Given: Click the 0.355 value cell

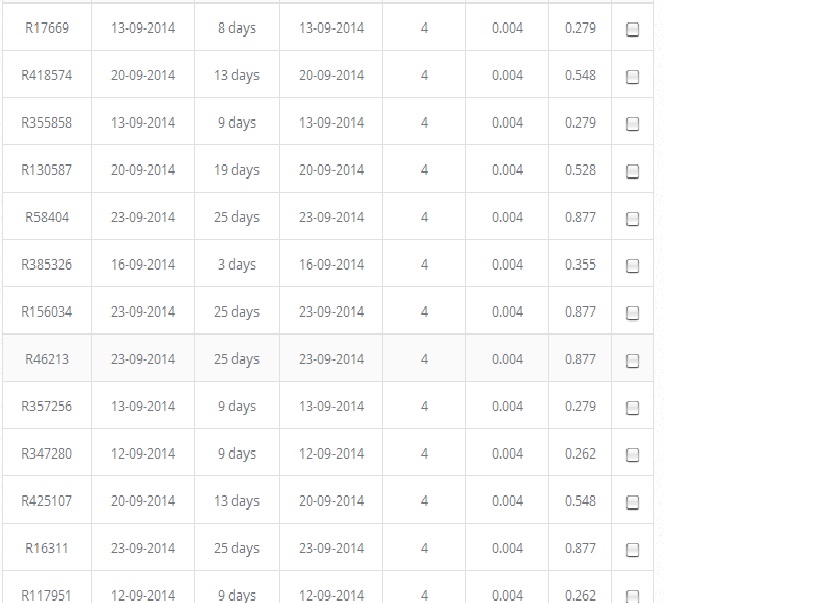Looking at the screenshot, I should [580, 264].
